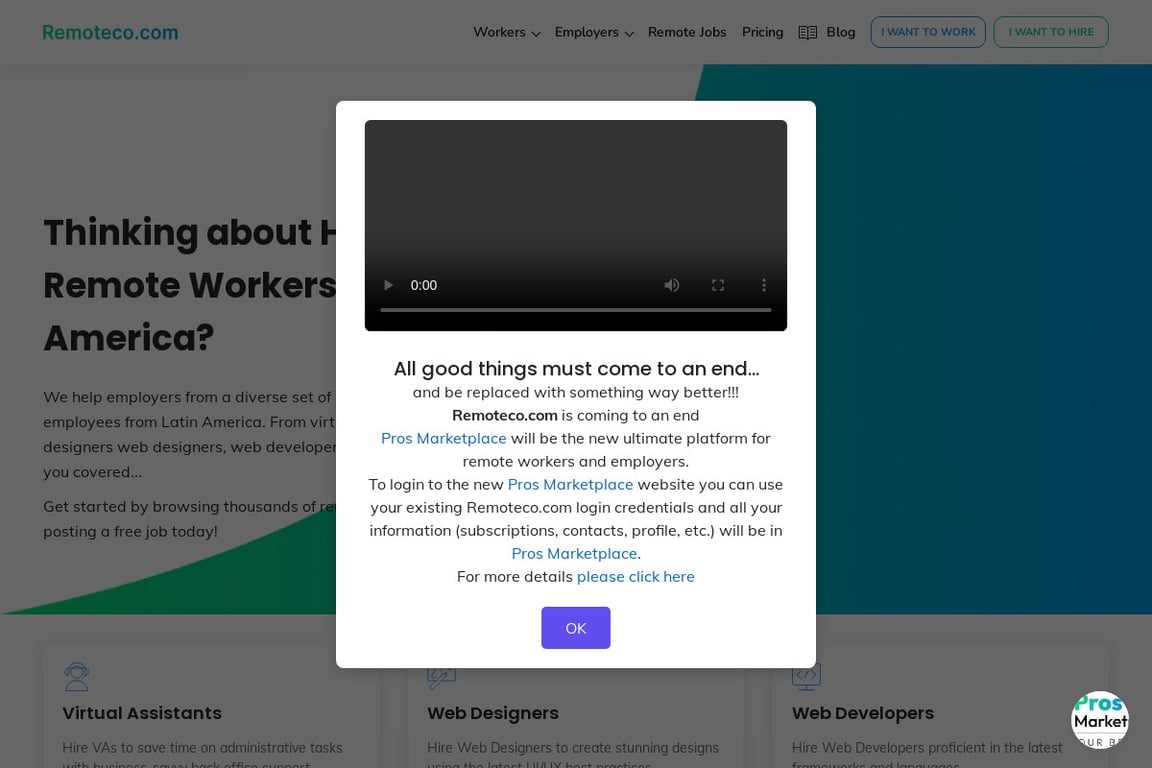Follow the 'please click here' link
This screenshot has width=1152, height=768.
[x=636, y=577]
